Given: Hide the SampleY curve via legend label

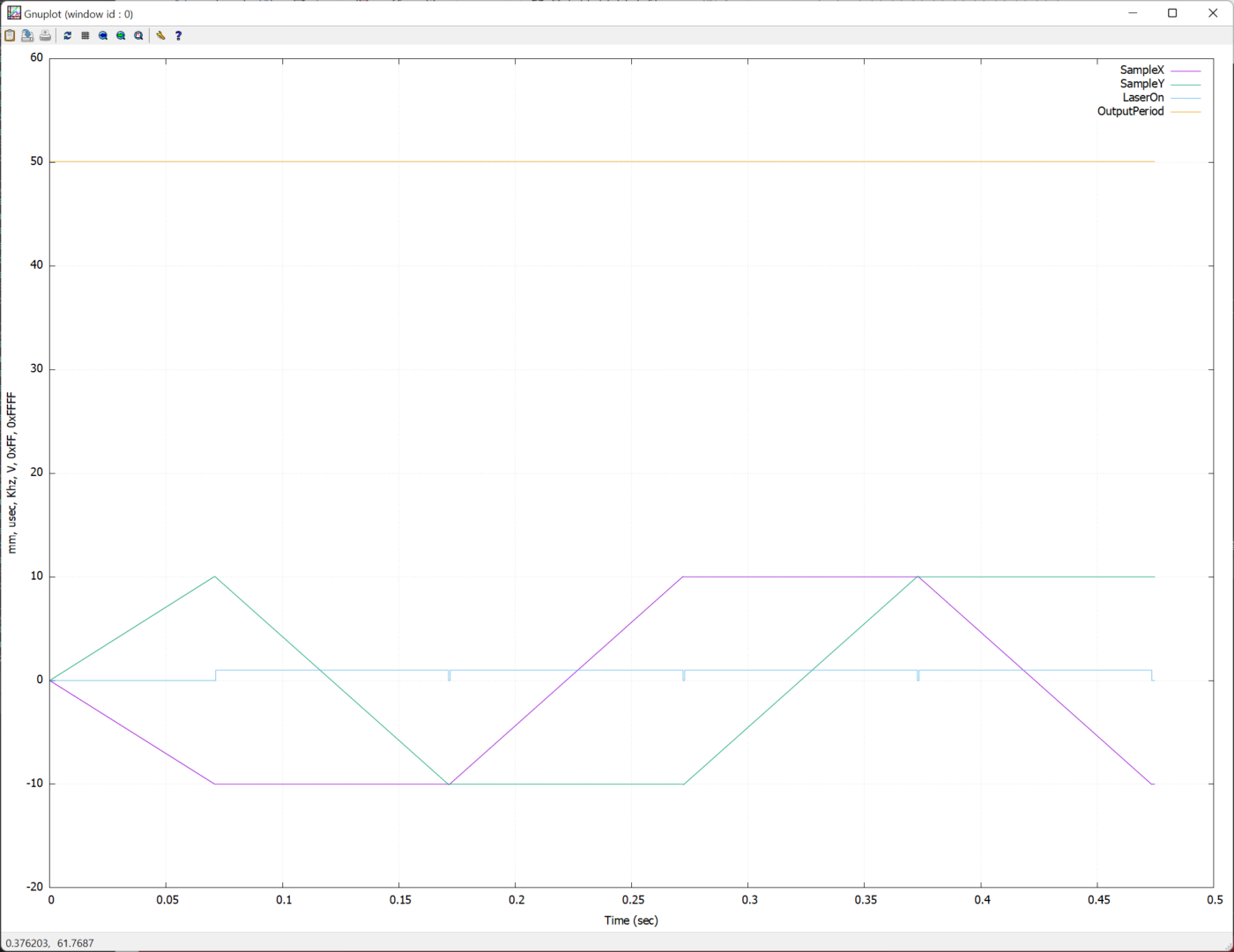Looking at the screenshot, I should click(x=1141, y=84).
